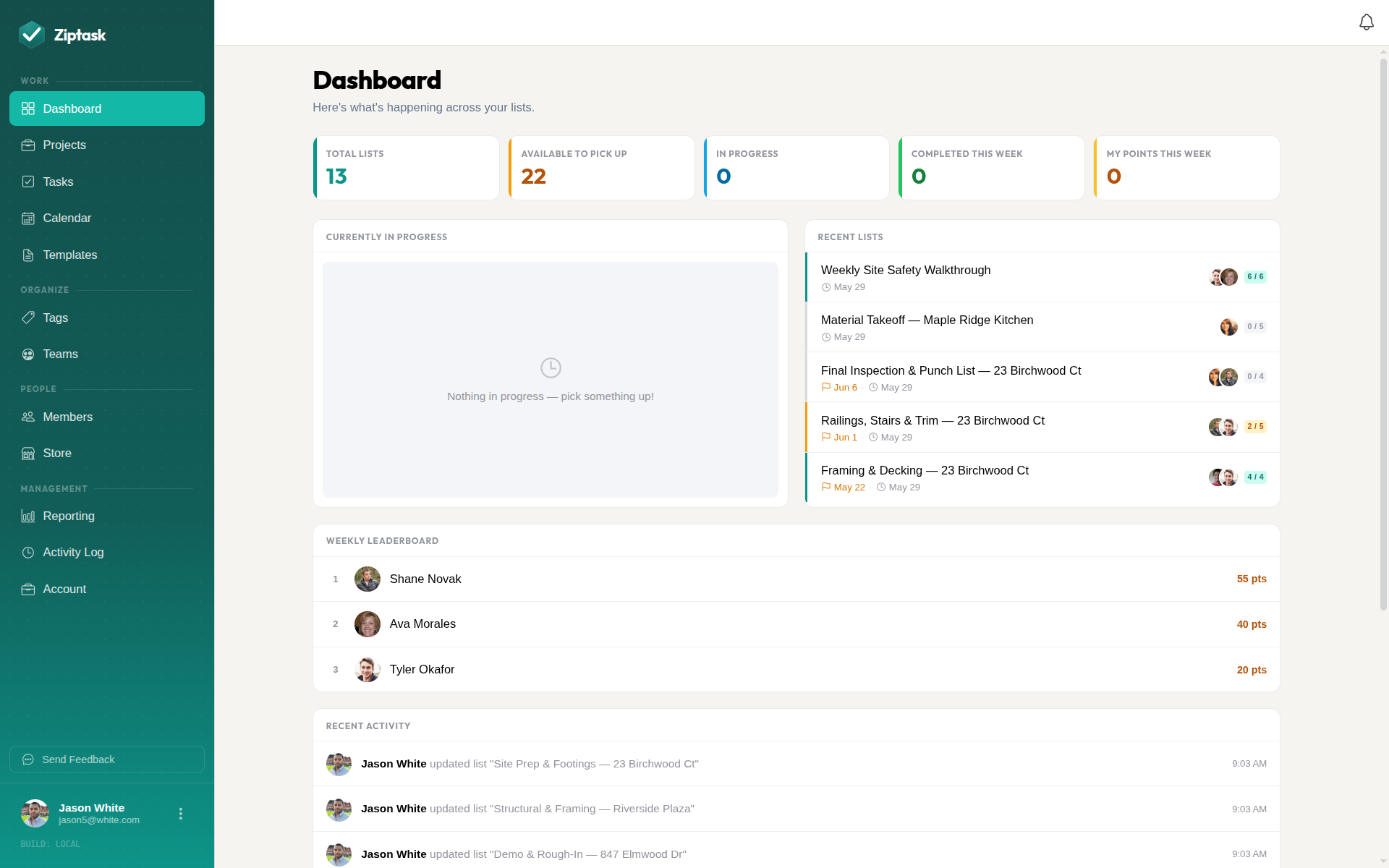Click the page vertical scrollbar
1389x868 pixels.
tap(1383, 333)
